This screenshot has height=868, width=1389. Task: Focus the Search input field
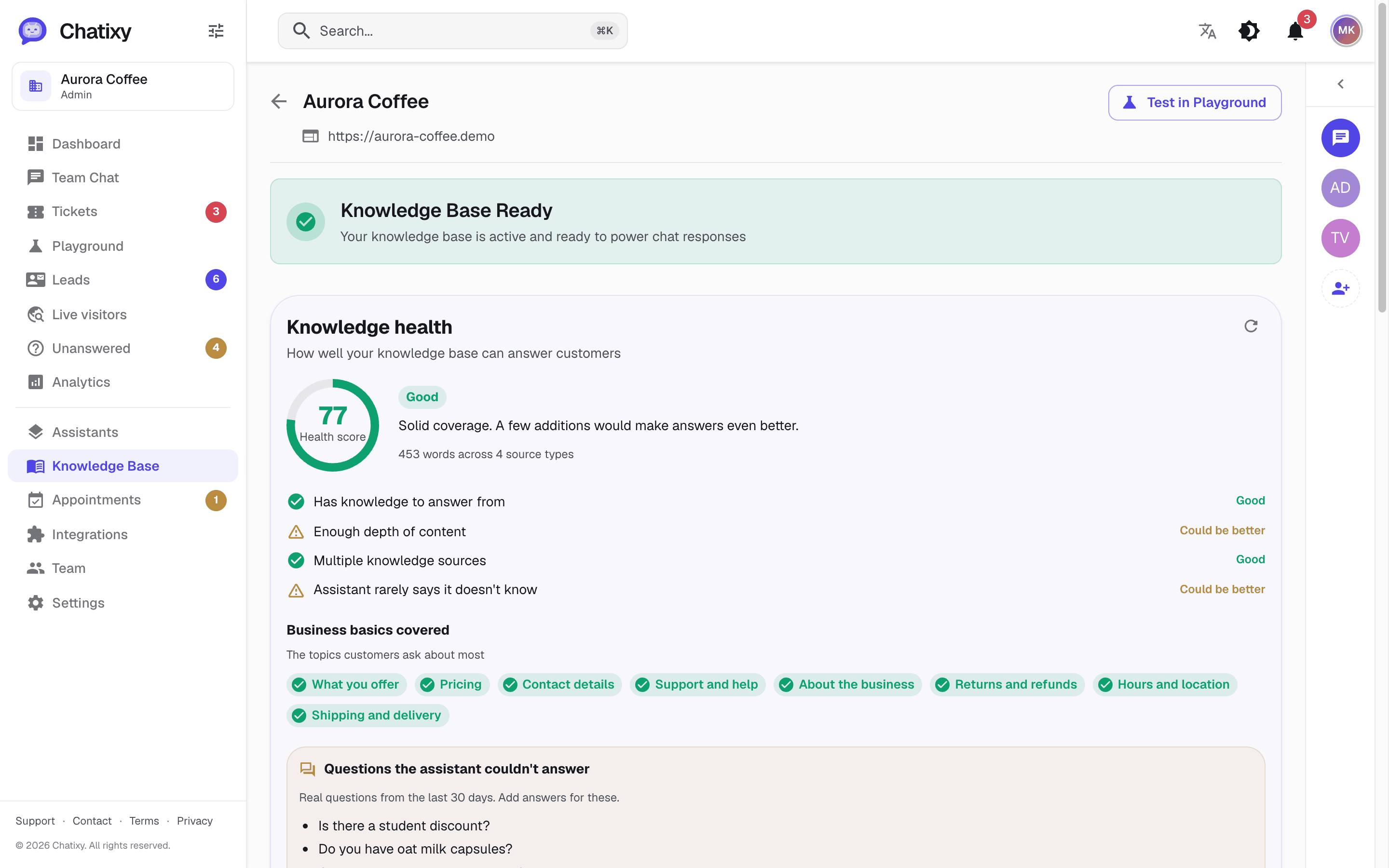click(452, 31)
